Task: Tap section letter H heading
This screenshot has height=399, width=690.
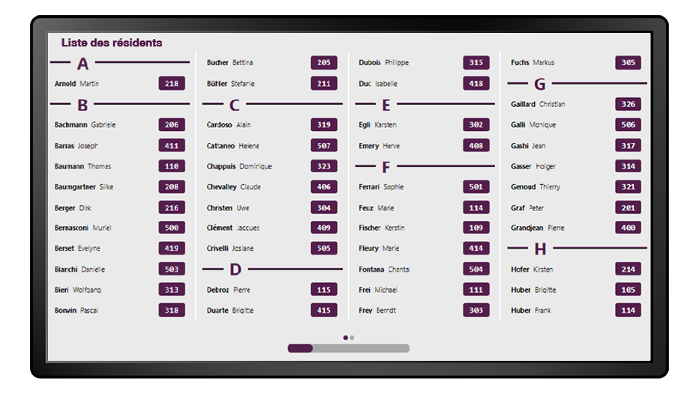Action: [540, 249]
